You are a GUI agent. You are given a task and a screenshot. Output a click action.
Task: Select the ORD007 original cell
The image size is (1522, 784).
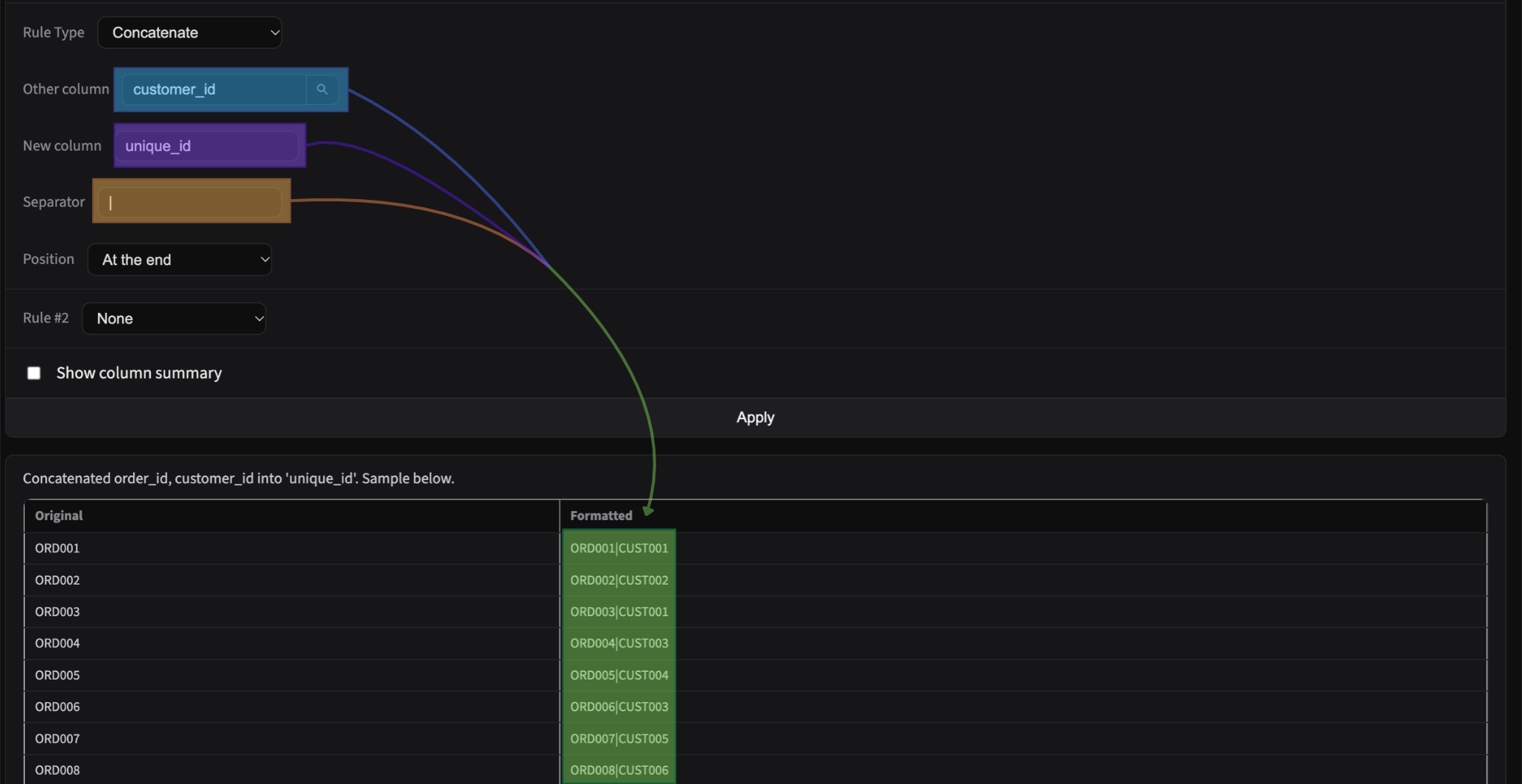tap(291, 739)
